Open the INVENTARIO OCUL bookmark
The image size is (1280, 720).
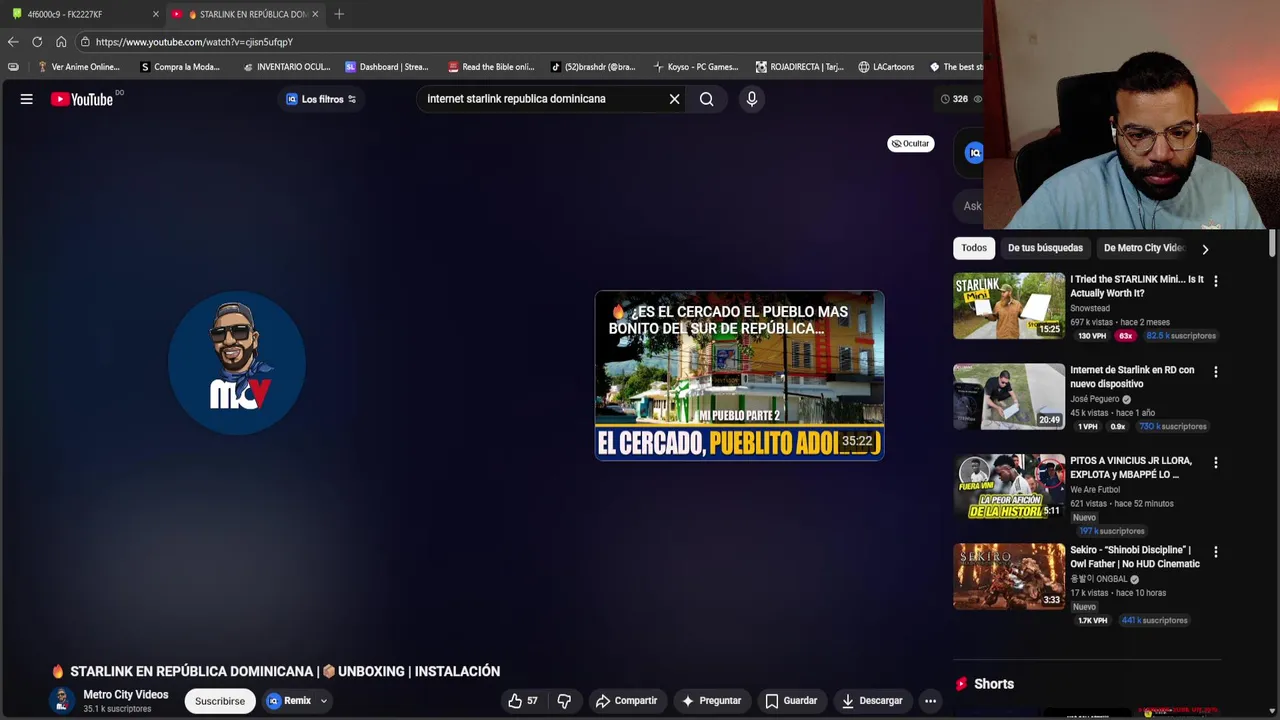(x=286, y=67)
